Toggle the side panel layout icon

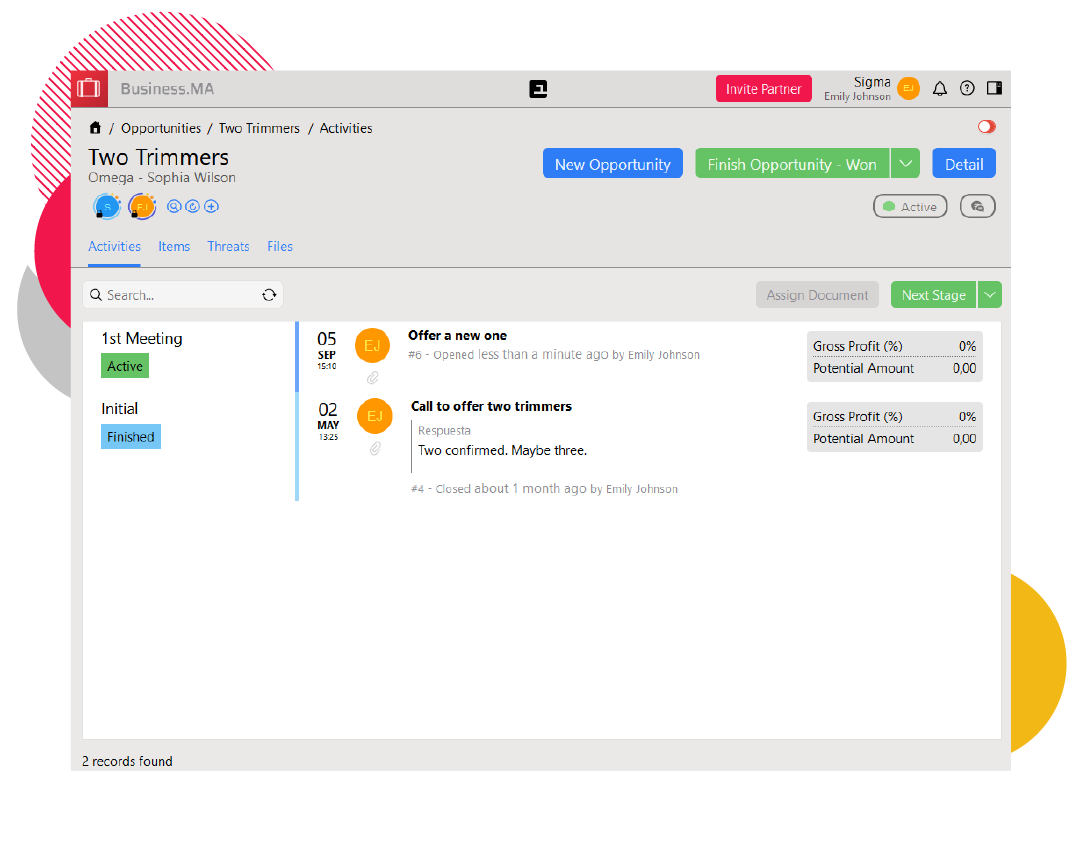pos(994,88)
